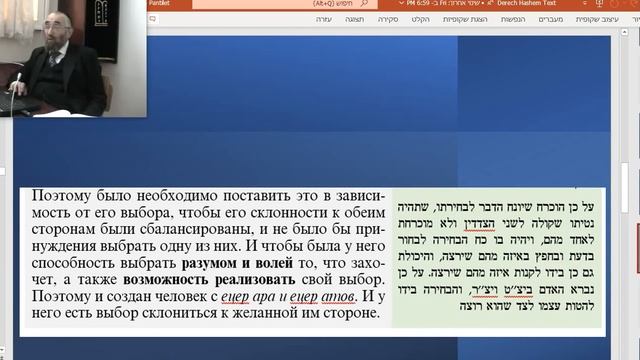The width and height of the screenshot is (640, 360).
Task: Click the Derech Hashem Text file name
Action: click(x=527, y=3)
